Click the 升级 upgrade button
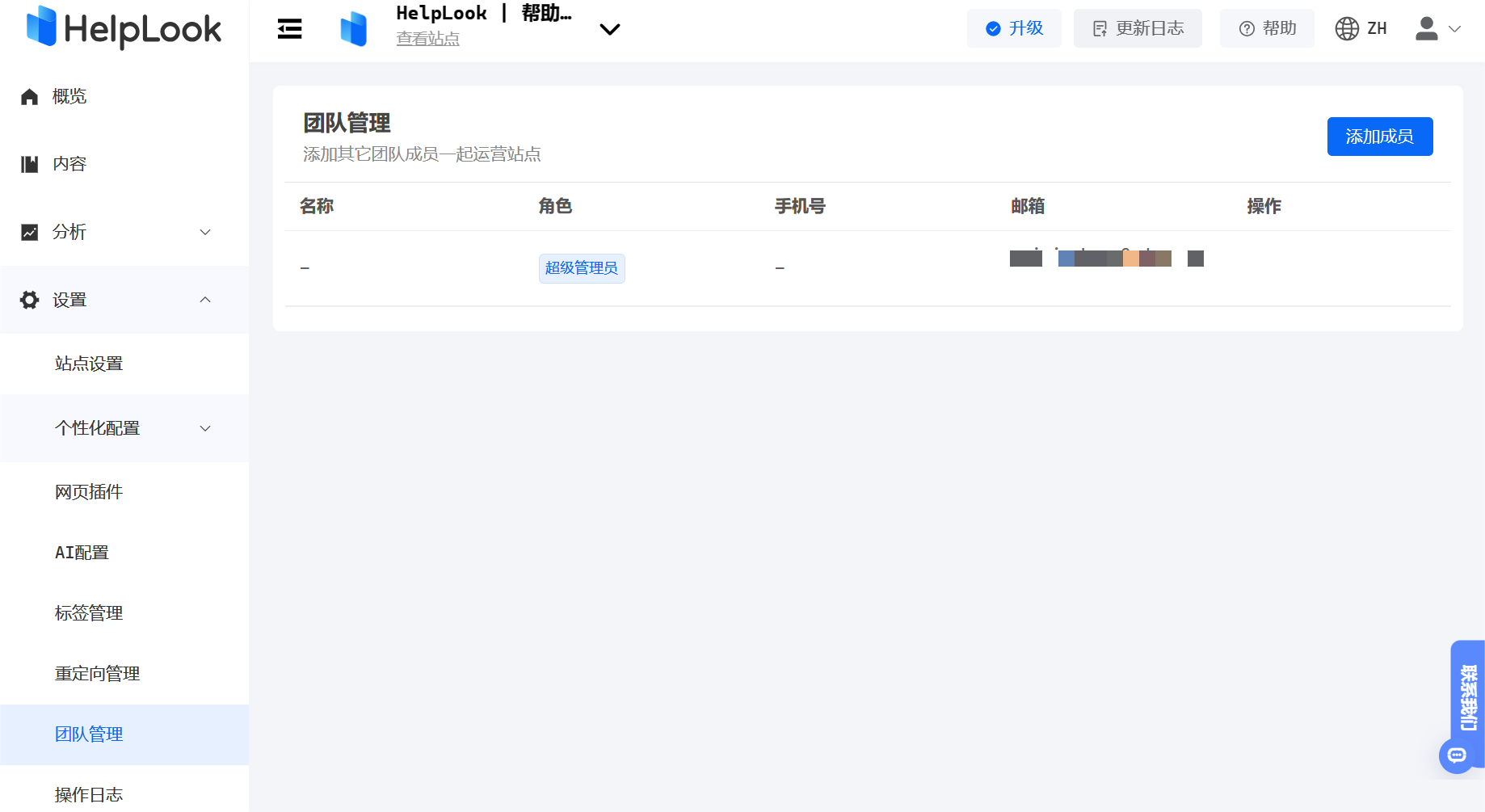This screenshot has width=1485, height=812. tap(1014, 29)
